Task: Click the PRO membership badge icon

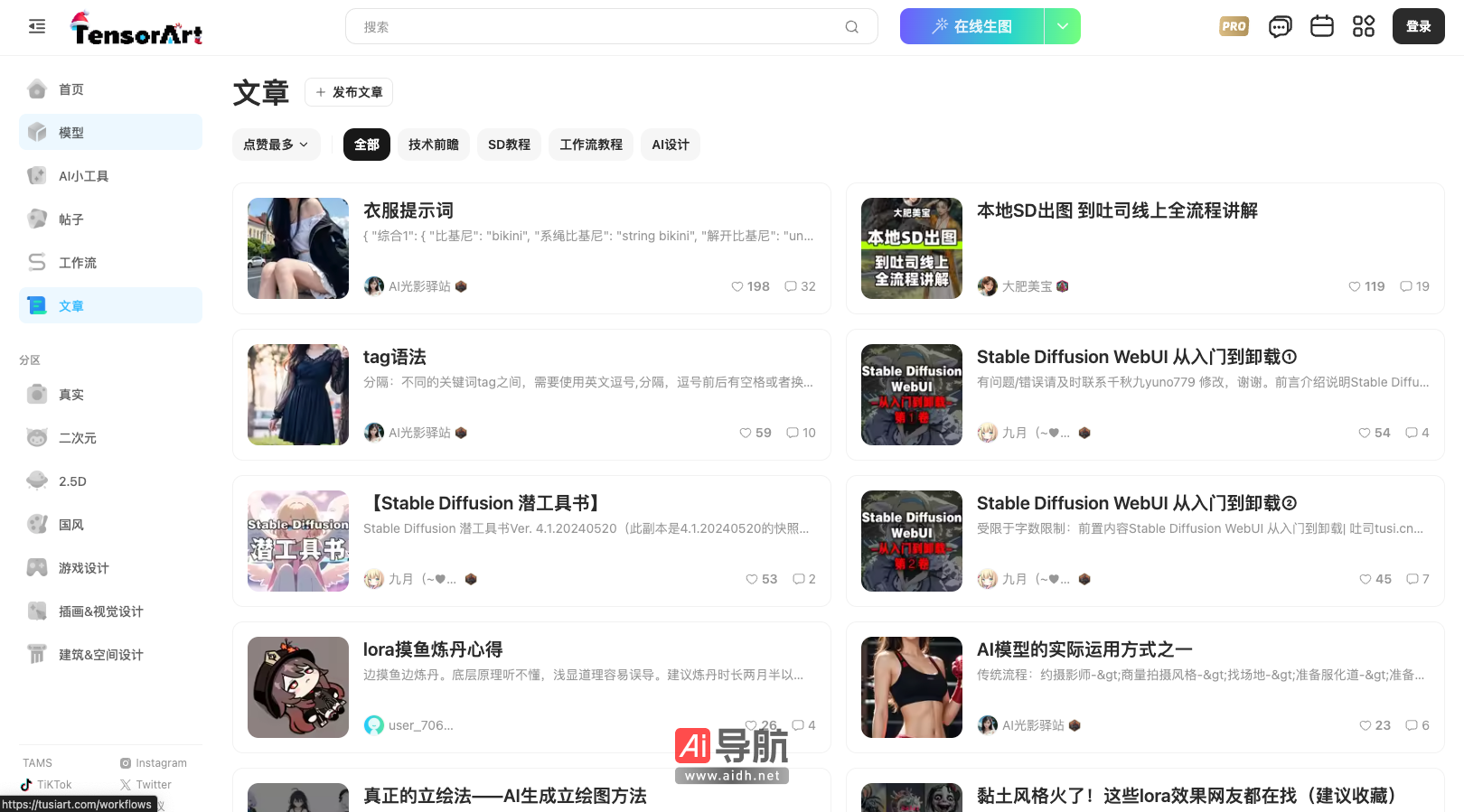Action: click(x=1234, y=27)
